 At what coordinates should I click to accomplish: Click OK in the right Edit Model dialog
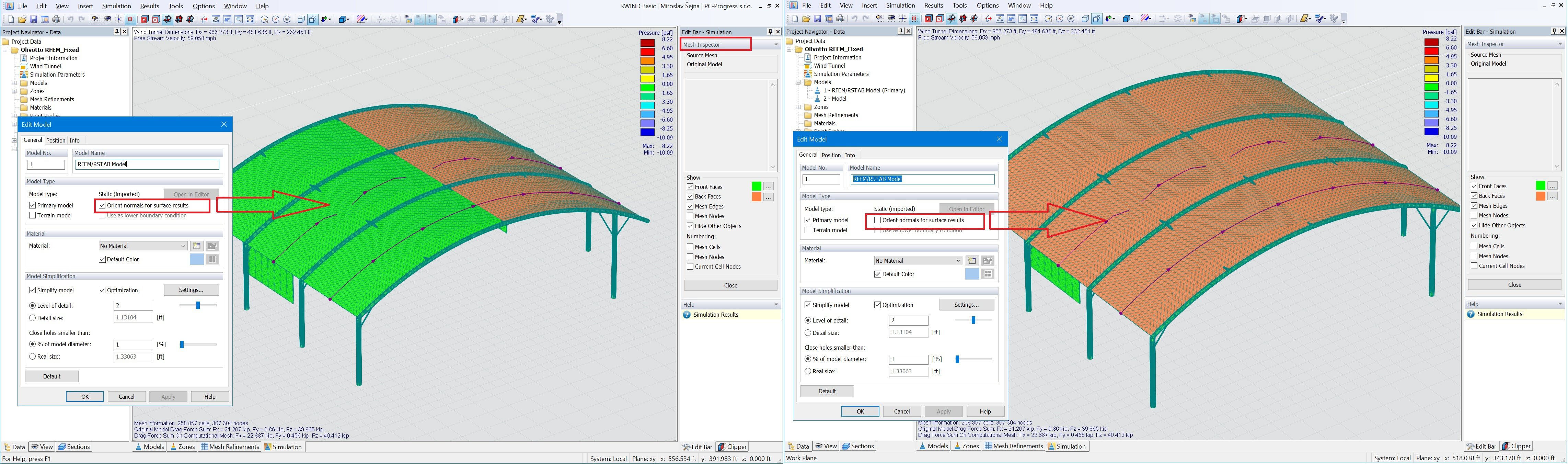(860, 412)
